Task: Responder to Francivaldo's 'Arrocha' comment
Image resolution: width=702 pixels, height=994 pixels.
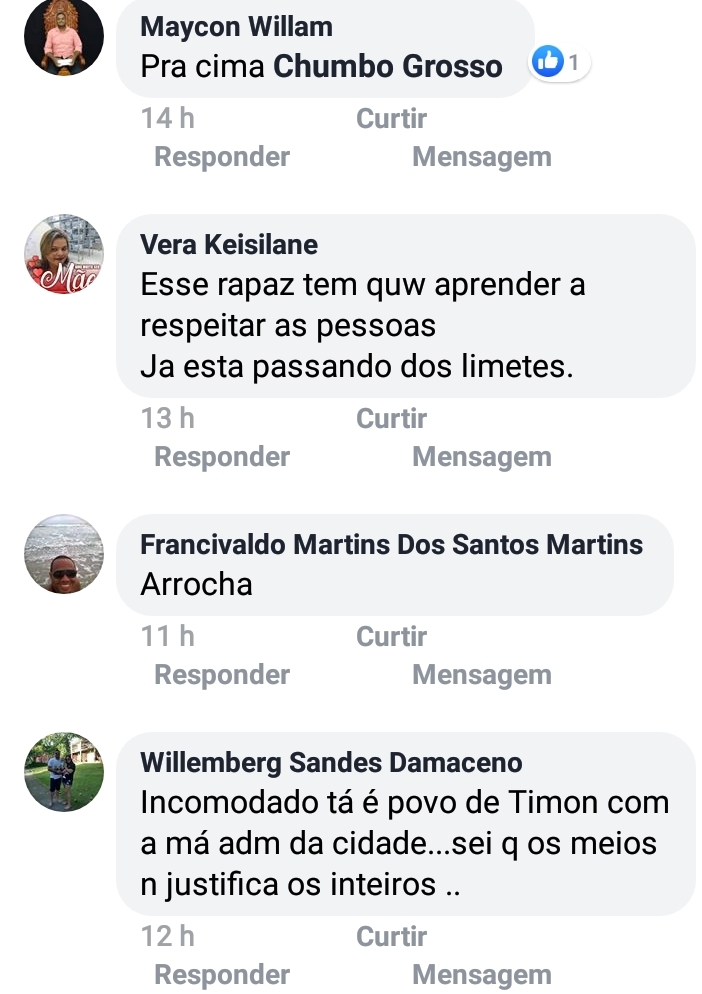Action: point(222,675)
